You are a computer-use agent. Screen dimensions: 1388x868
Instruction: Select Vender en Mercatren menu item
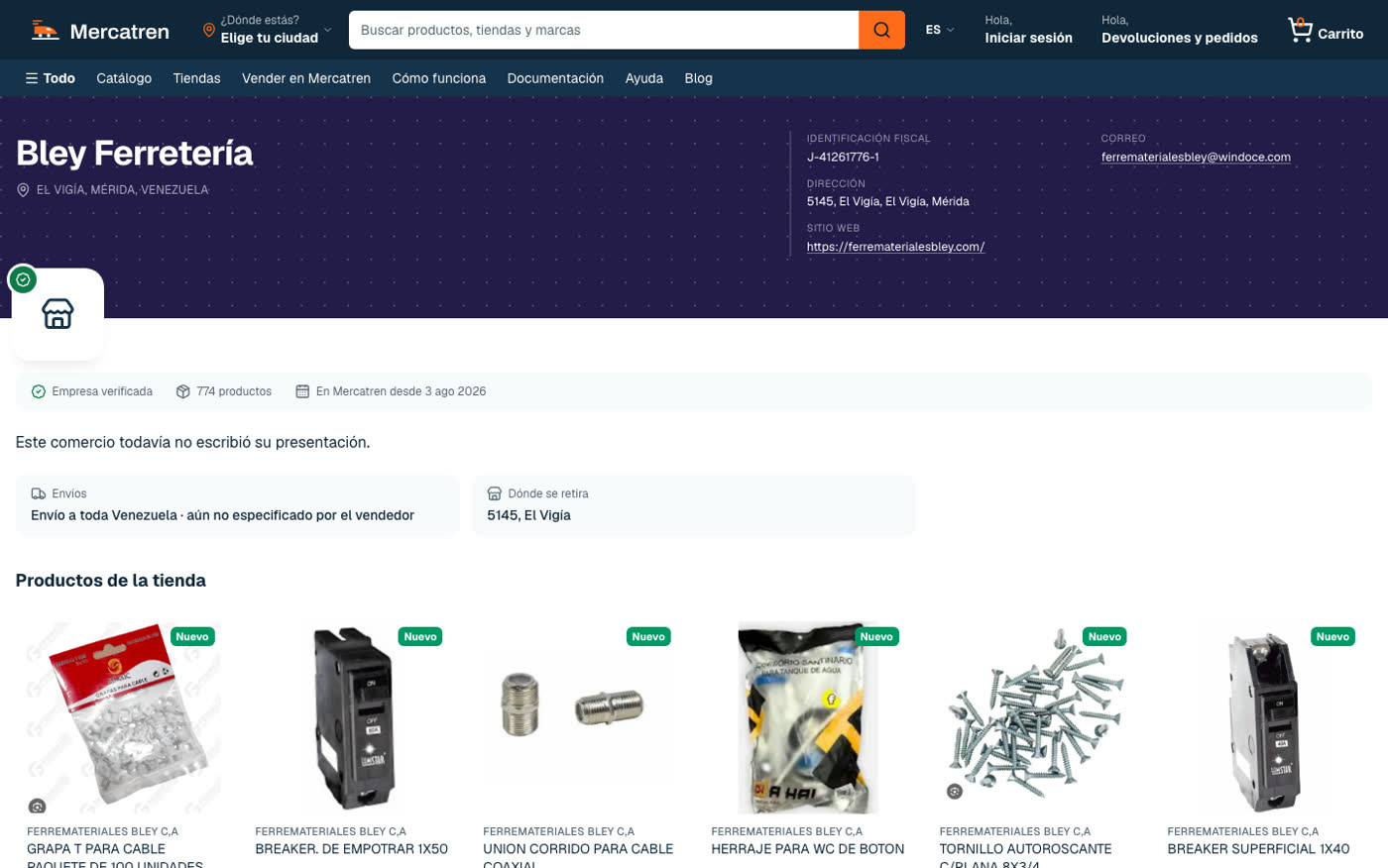[x=306, y=78]
